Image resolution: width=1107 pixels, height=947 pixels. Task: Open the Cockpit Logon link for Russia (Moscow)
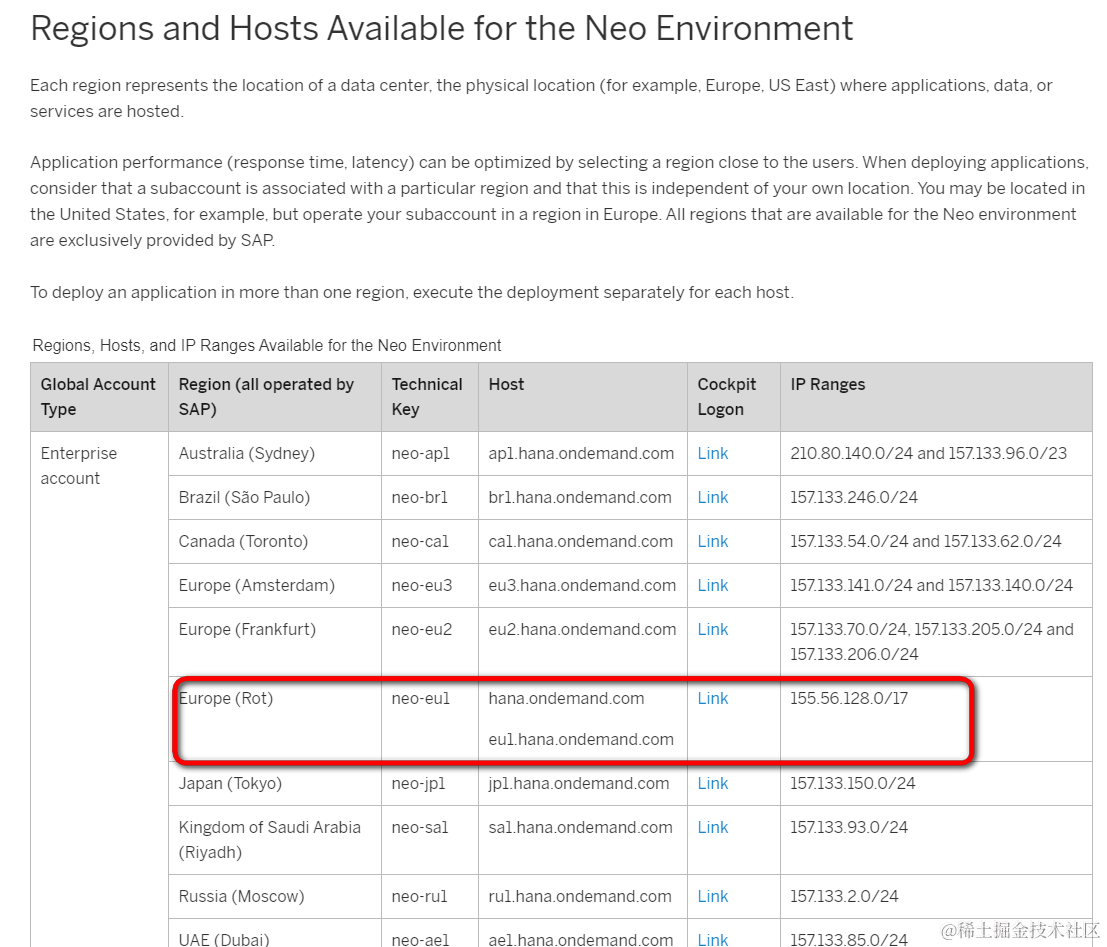[712, 896]
